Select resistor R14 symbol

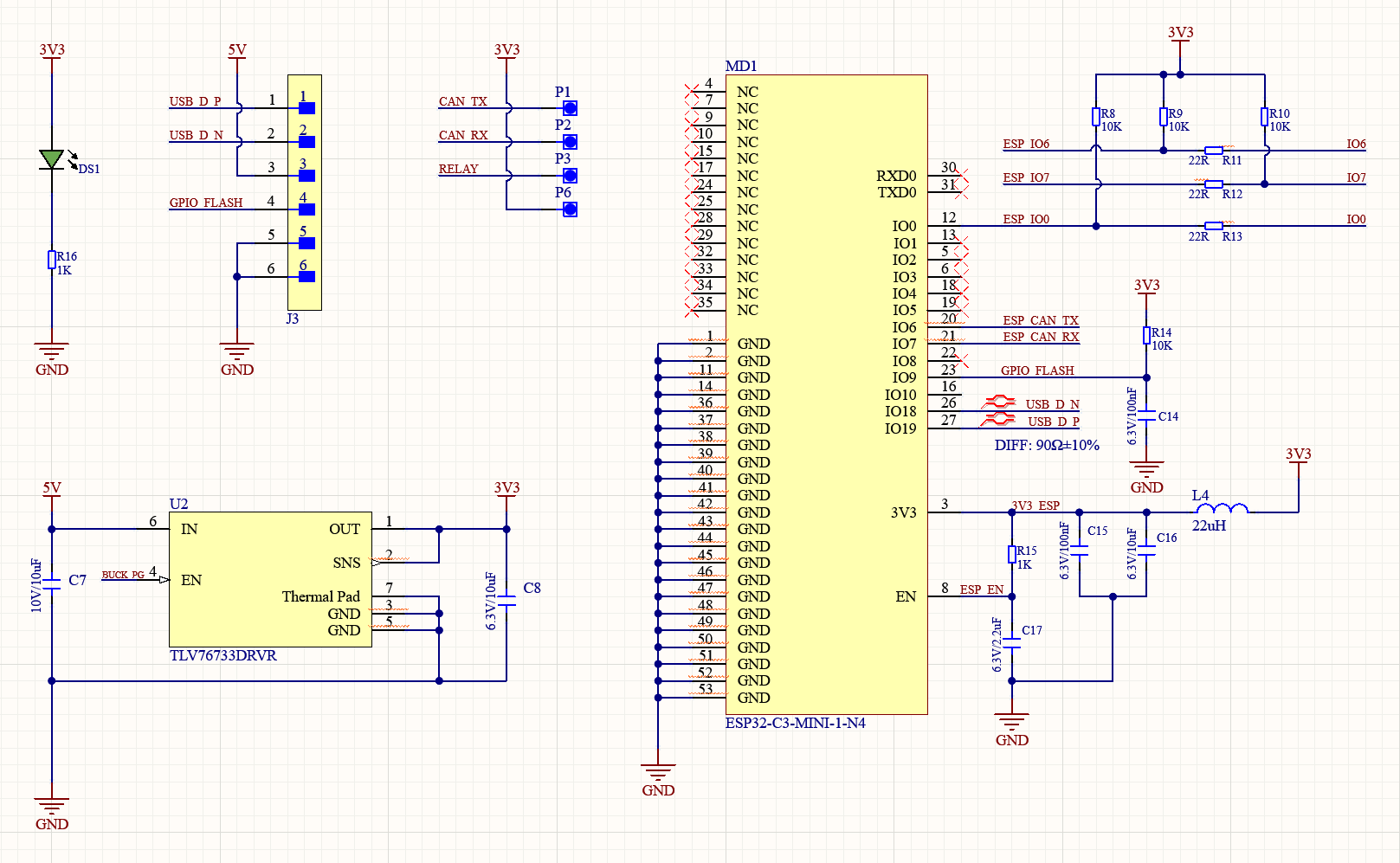(x=1146, y=336)
